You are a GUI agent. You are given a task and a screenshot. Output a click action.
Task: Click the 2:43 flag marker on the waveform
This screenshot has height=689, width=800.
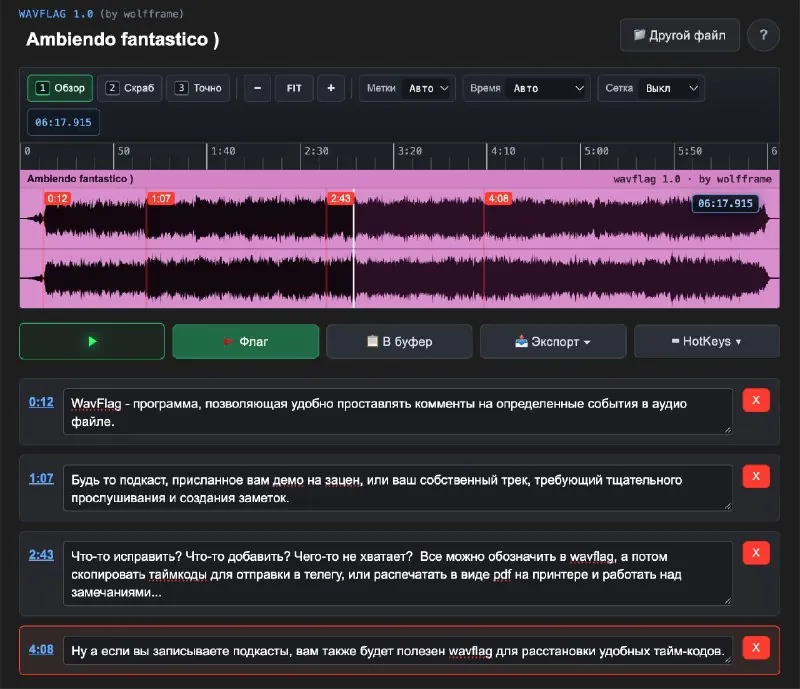pos(340,198)
